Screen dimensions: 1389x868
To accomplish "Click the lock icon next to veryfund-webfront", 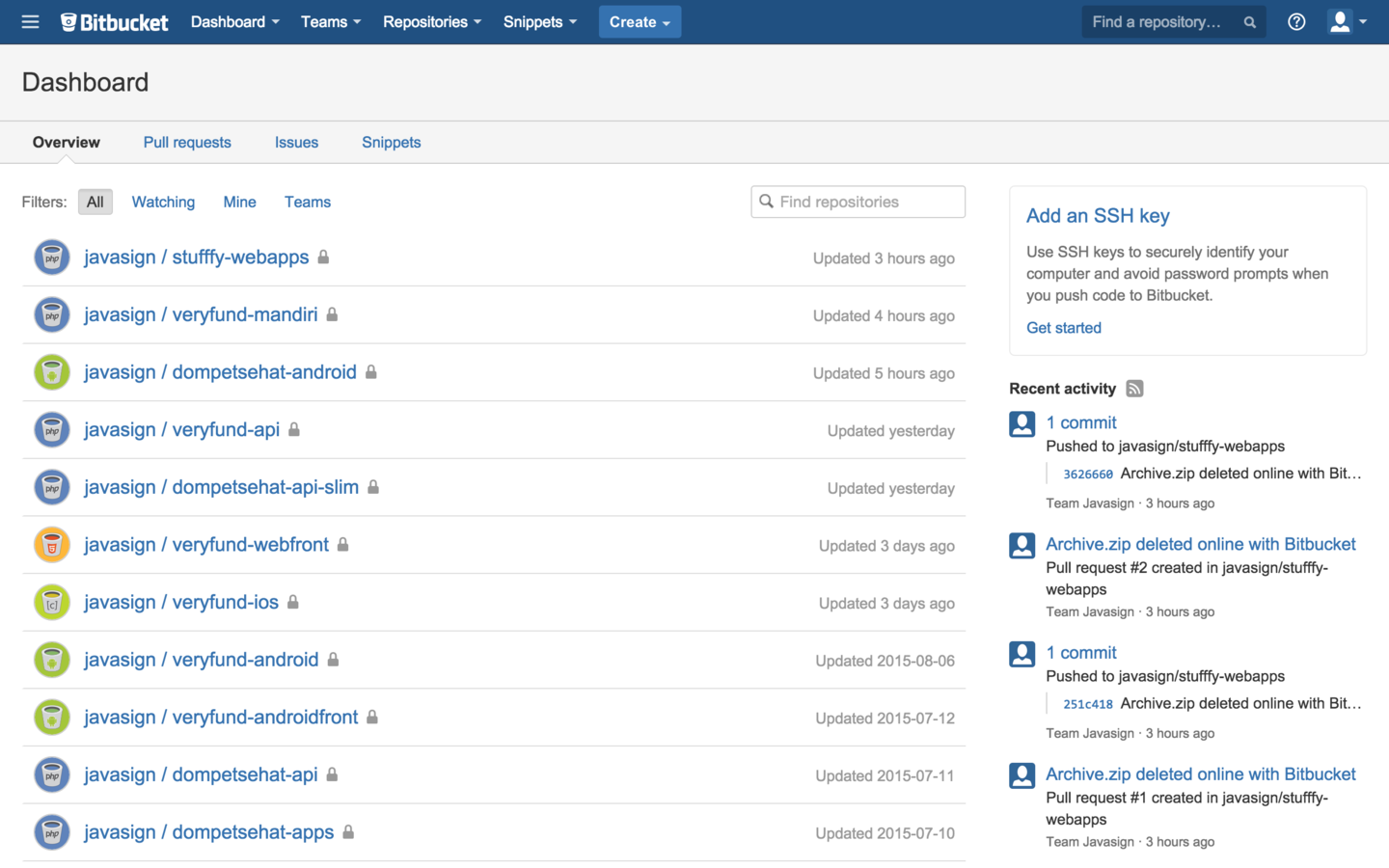I will 342,544.
